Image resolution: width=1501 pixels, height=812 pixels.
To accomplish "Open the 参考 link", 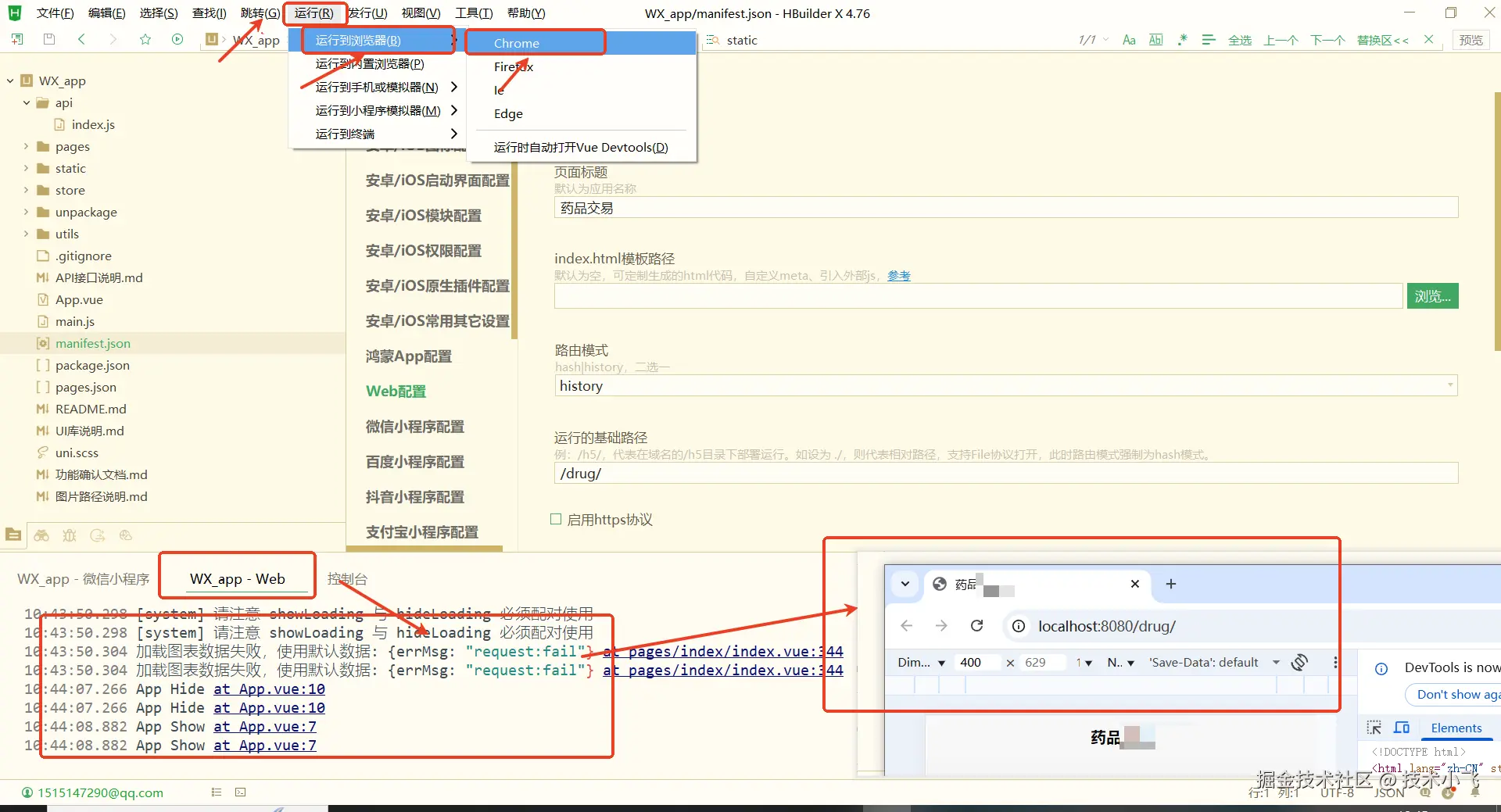I will (x=899, y=276).
